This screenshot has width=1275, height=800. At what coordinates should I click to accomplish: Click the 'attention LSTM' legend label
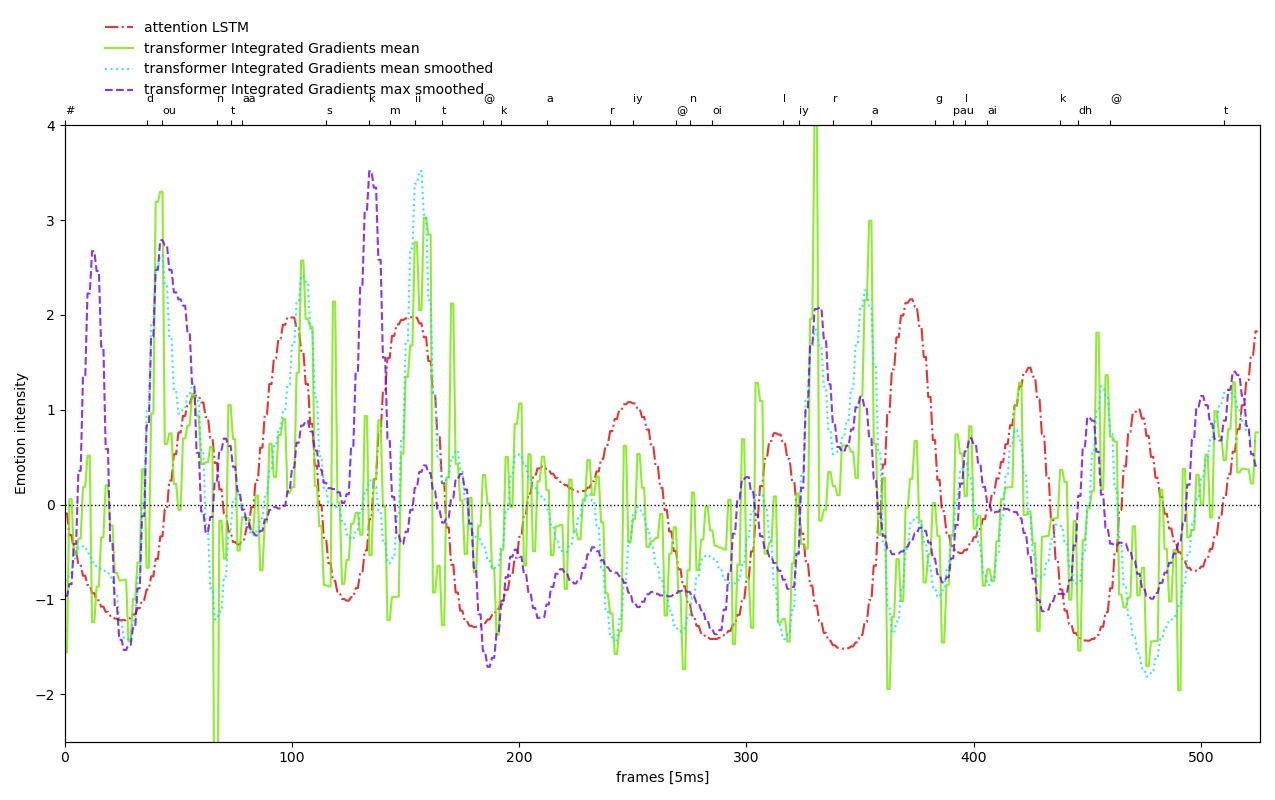coord(196,28)
